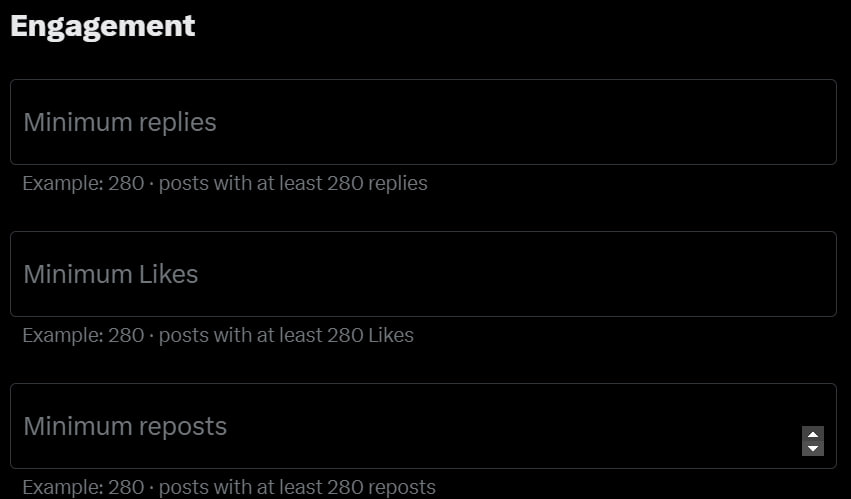Decrease the minimum reposts value by one
This screenshot has height=499, width=851.
coord(813,448)
